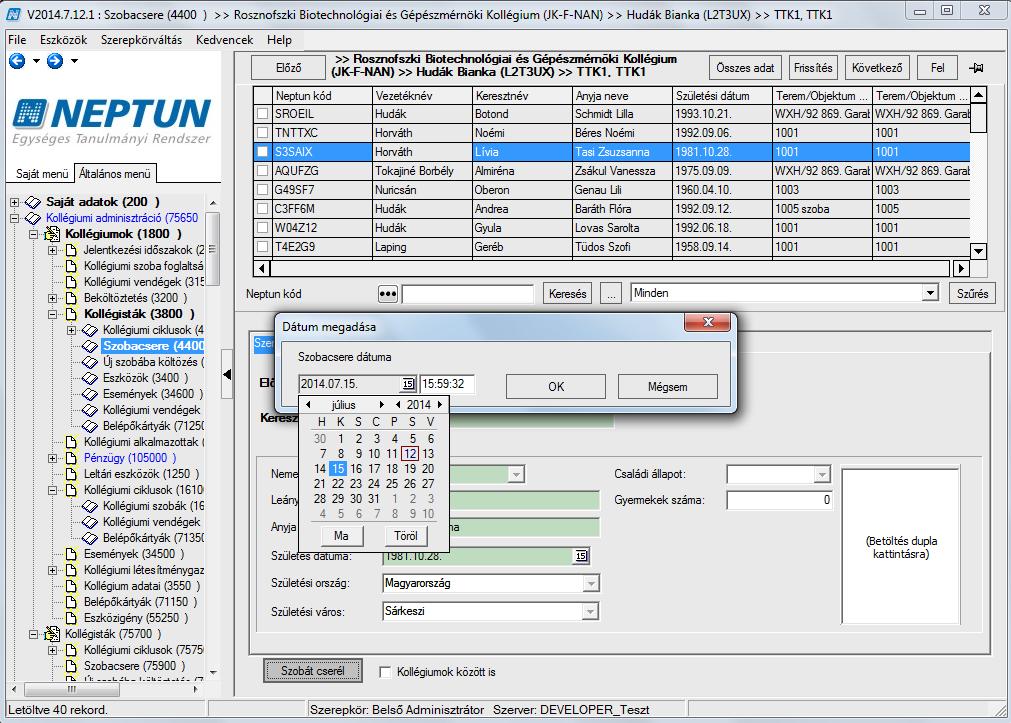Screen dimensions: 1011x723
Task: Click the Kollégium adatai page icon
Action: (72, 586)
